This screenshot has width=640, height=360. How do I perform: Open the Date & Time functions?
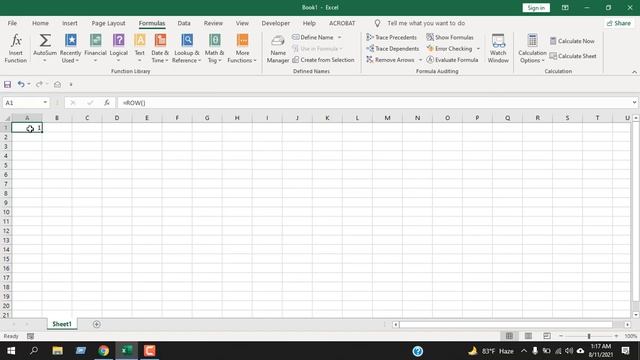point(160,48)
